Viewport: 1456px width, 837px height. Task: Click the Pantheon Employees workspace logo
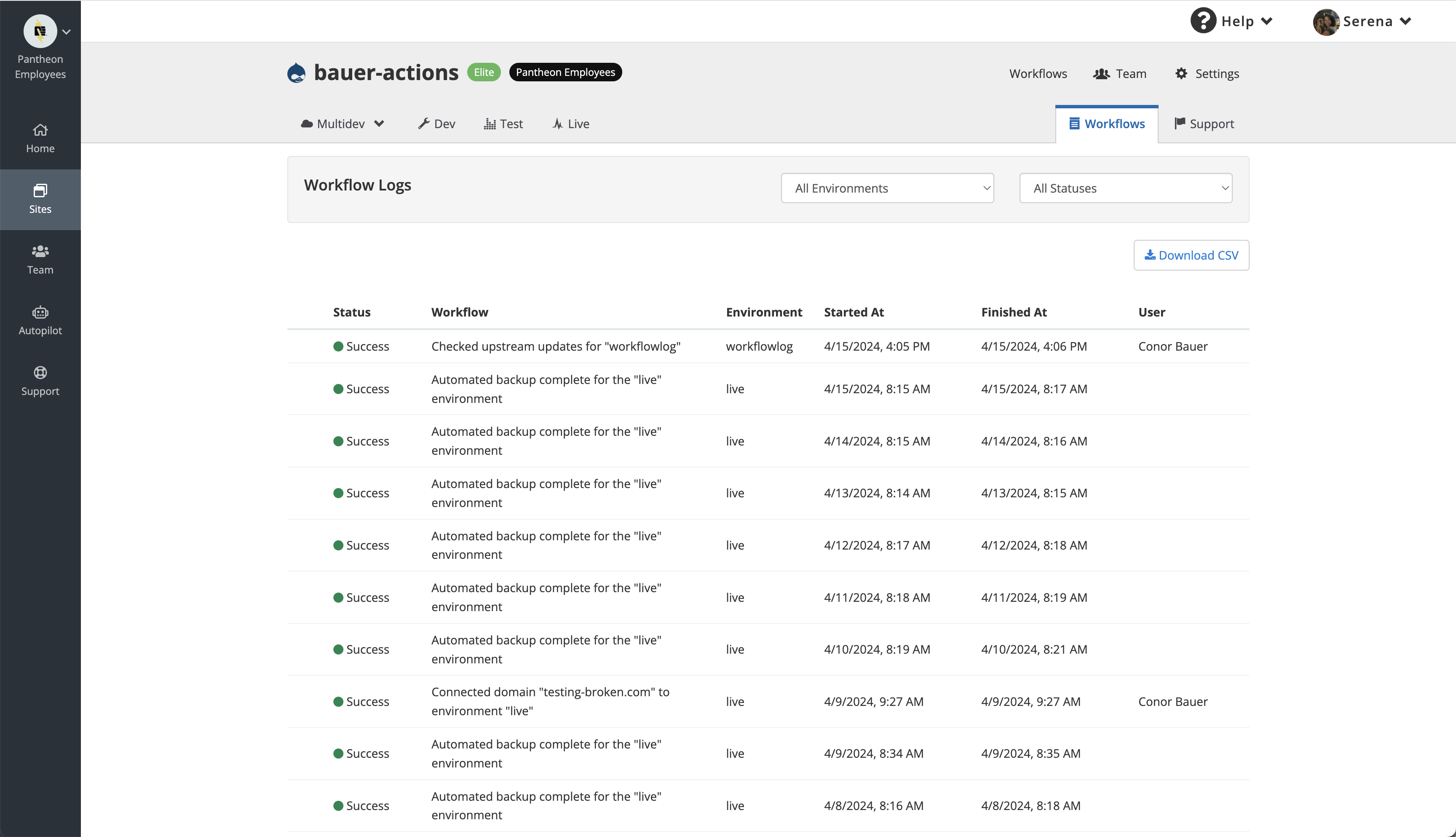coord(40,31)
